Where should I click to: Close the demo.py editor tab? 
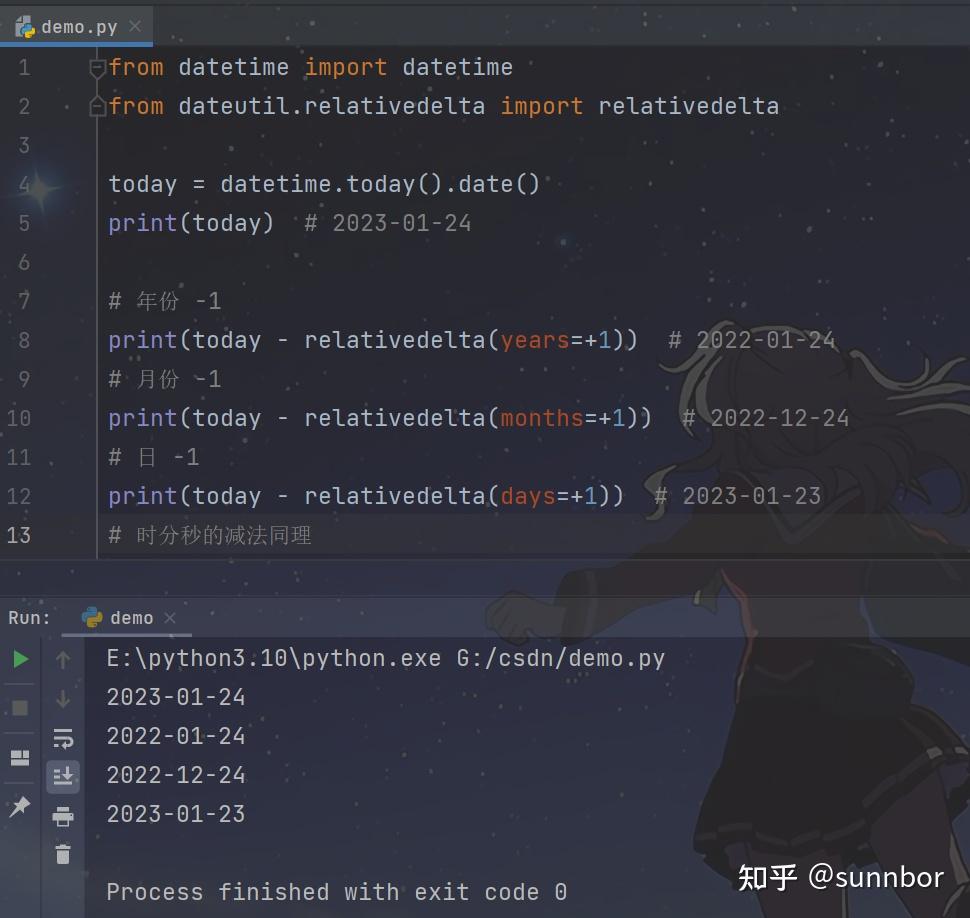(x=135, y=27)
